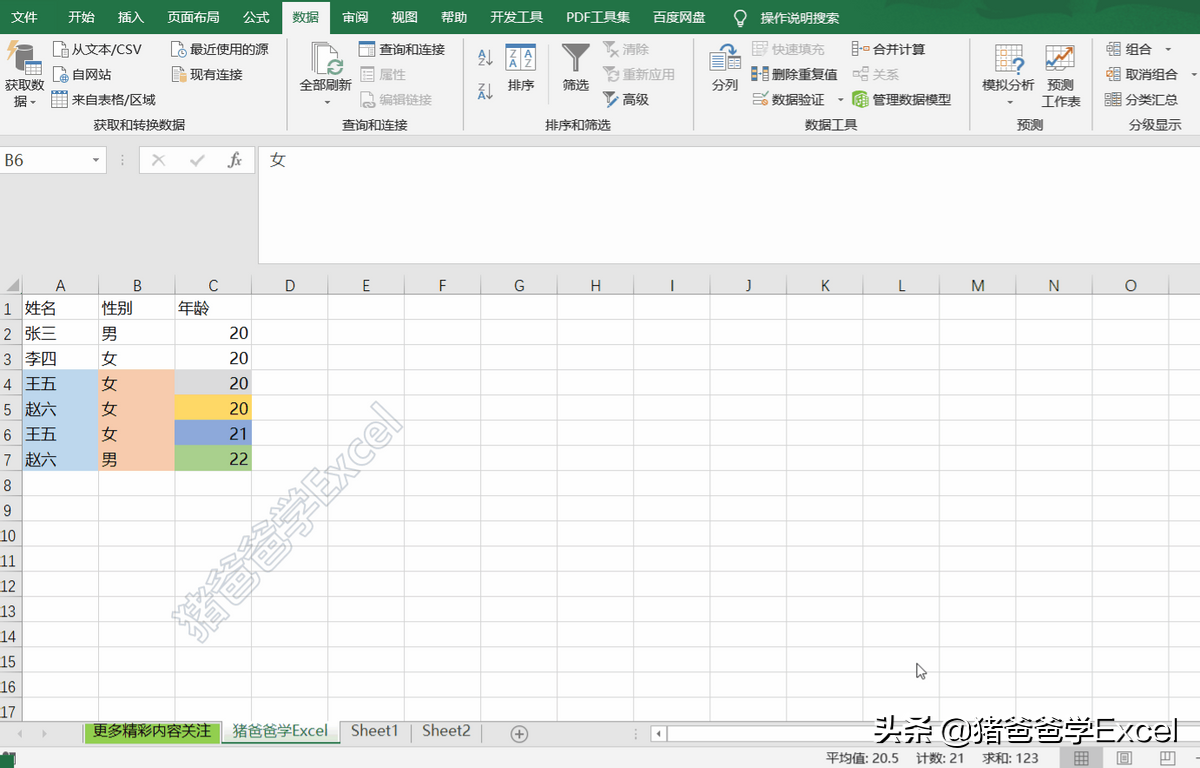Viewport: 1200px width, 768px height.
Task: Open the 文件 tab
Action: click(x=24, y=18)
